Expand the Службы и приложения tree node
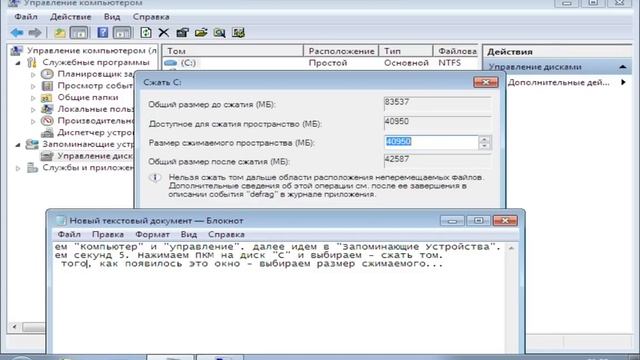 pos(18,168)
